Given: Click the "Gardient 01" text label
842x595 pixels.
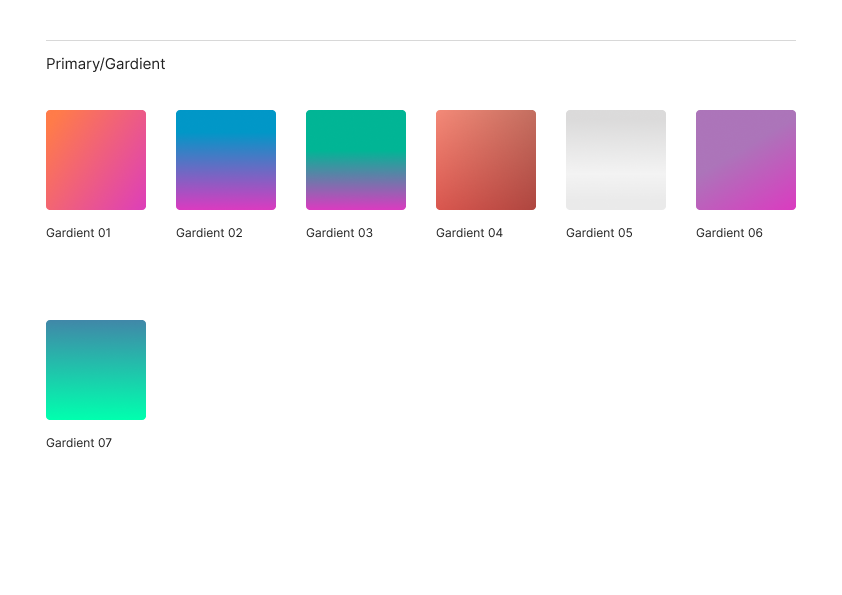Looking at the screenshot, I should (x=79, y=233).
